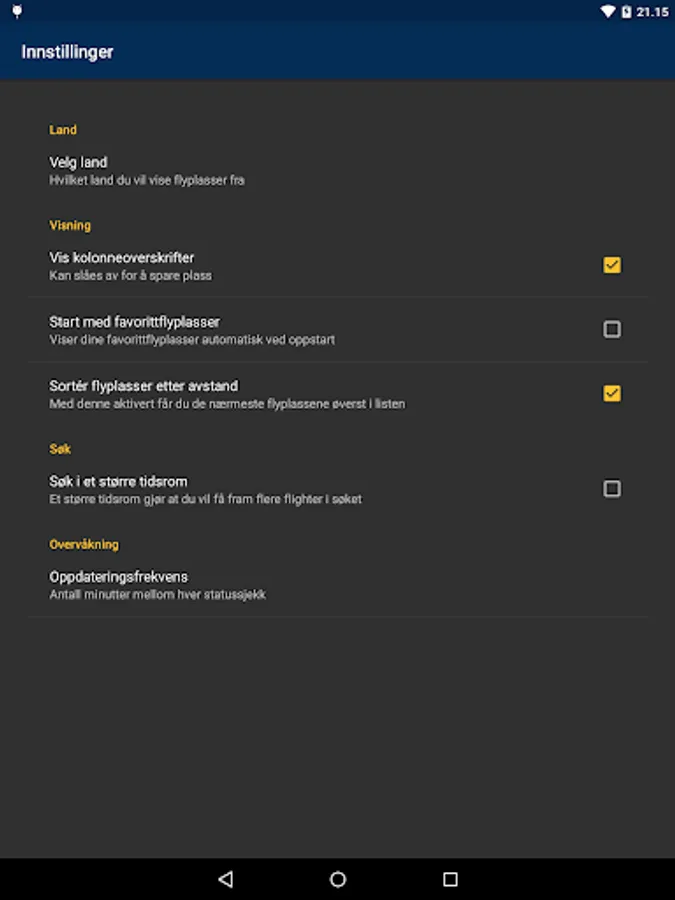Viewport: 675px width, 900px height.
Task: Tap the clock showing 21.15
Action: coord(652,12)
